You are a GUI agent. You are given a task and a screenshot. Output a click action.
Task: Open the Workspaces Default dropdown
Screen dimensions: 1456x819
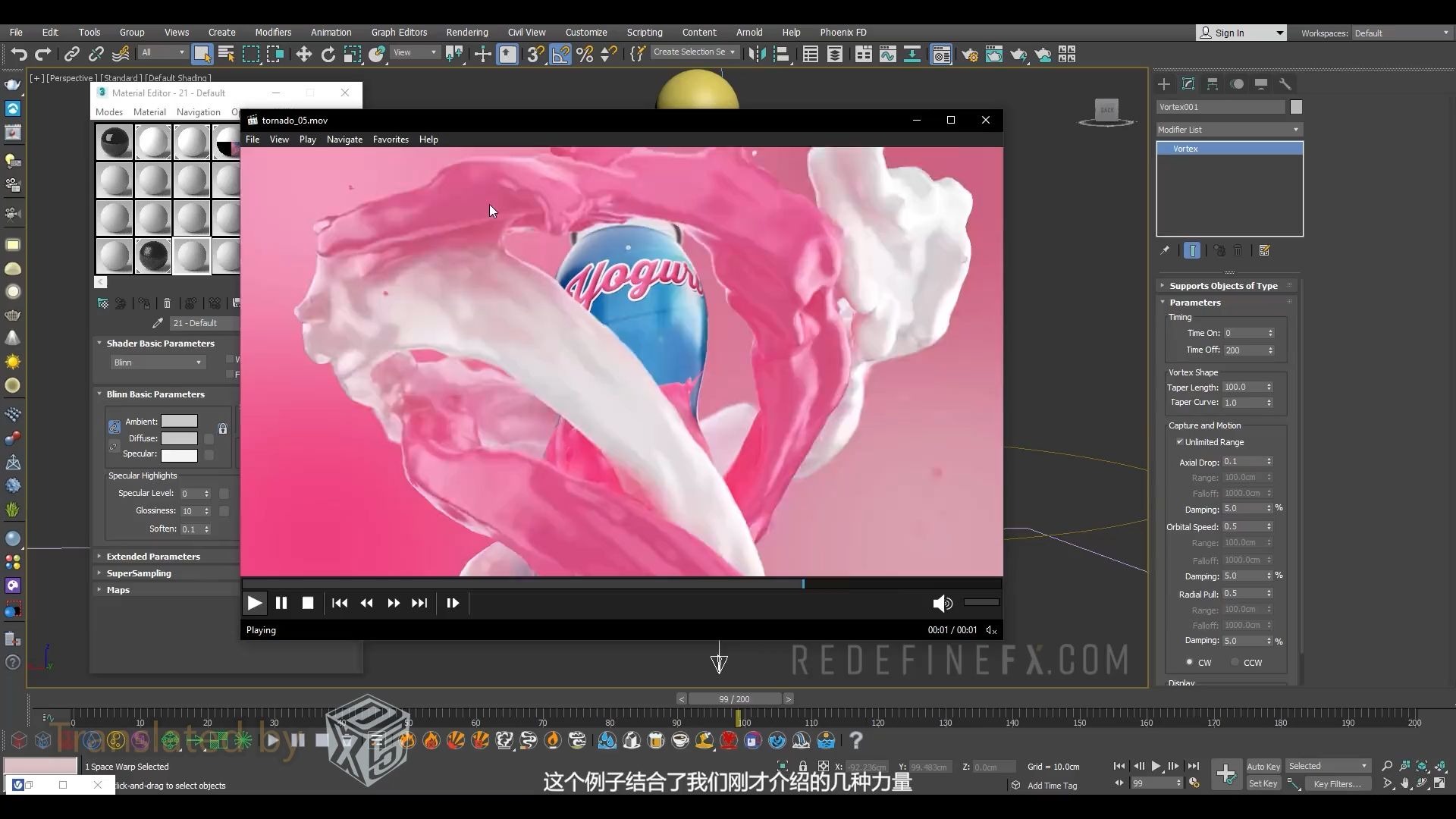(1402, 33)
